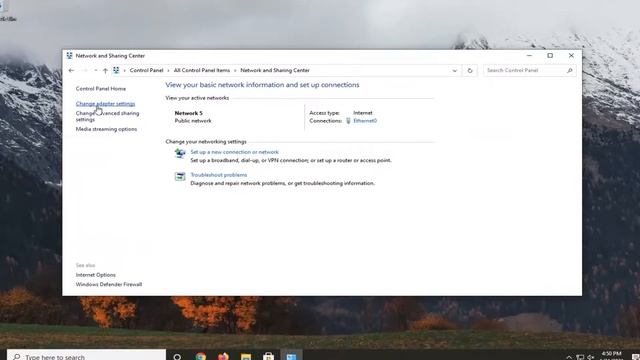Screen dimensions: 640x360
Task: Open the notification center icon
Action: point(635,357)
